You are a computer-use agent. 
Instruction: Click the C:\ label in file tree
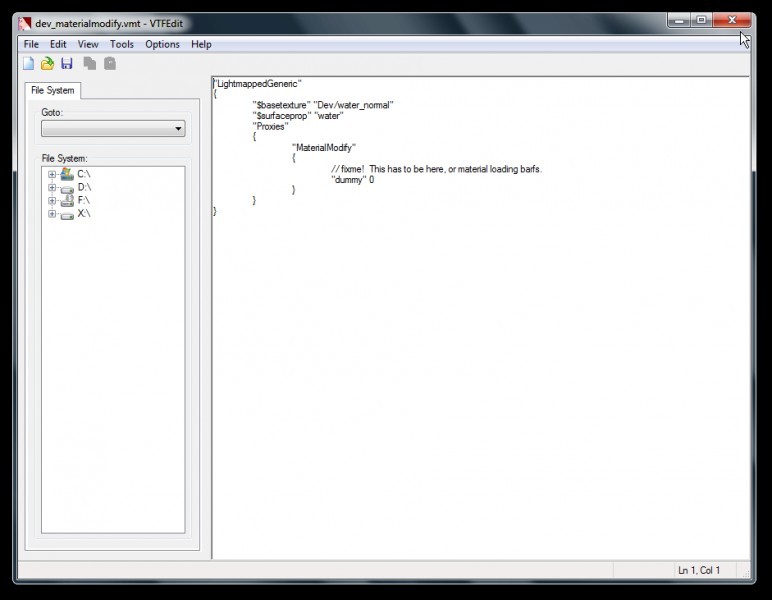tap(84, 174)
